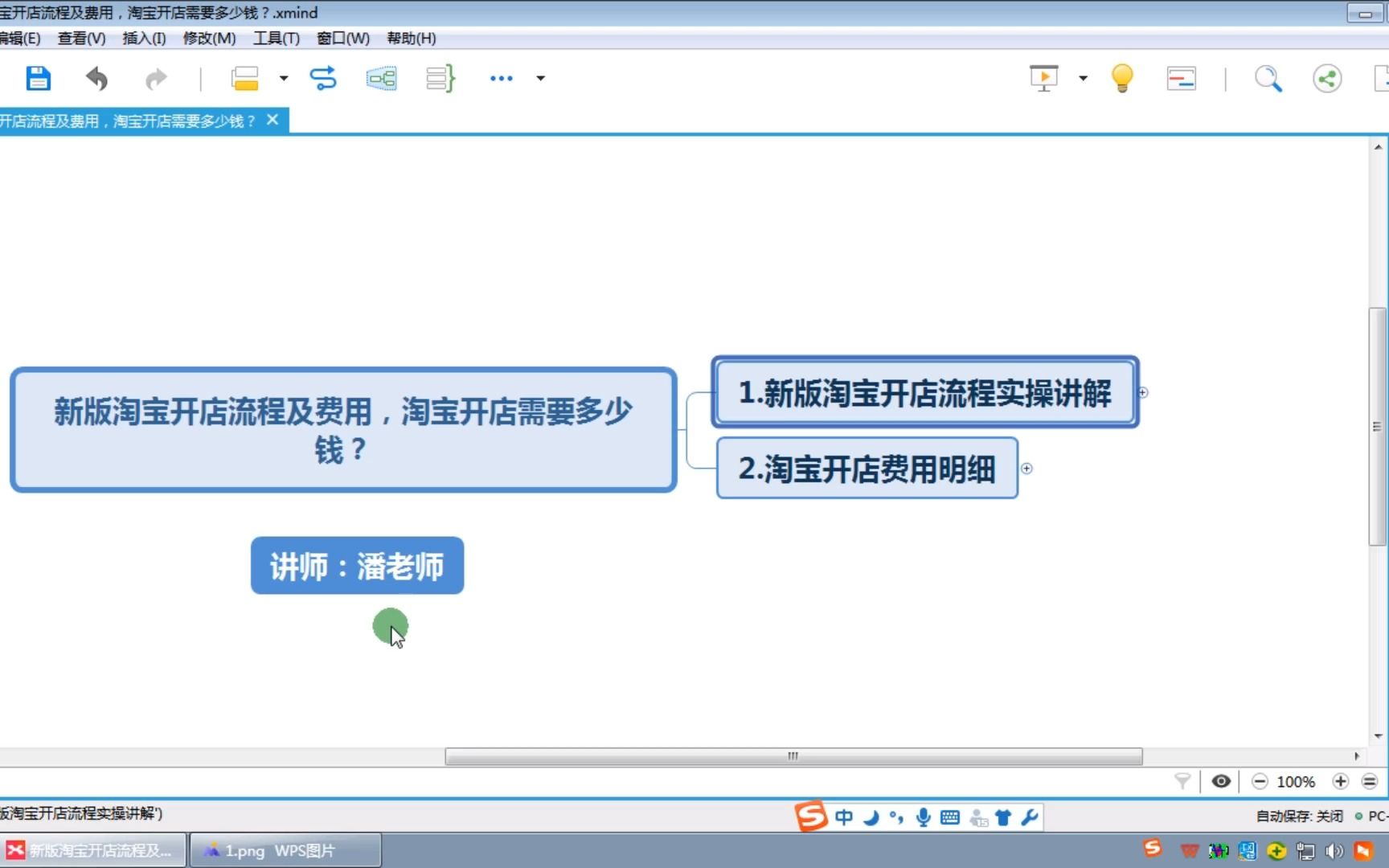Open the 帮助(H) menu
1389x868 pixels.
point(411,38)
